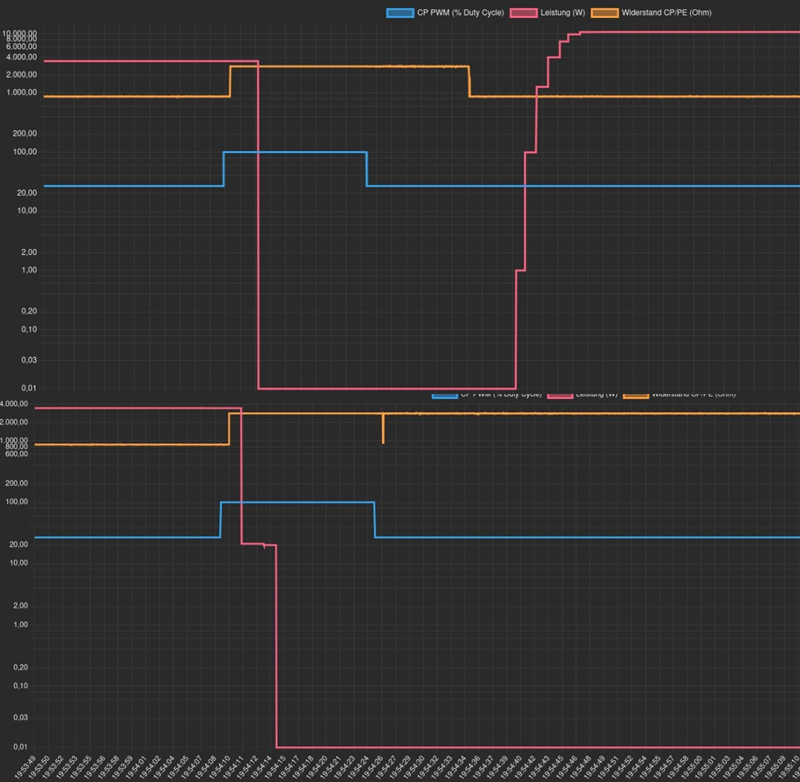
Task: Click pink Leistung legend swatch in top chart
Action: click(524, 13)
